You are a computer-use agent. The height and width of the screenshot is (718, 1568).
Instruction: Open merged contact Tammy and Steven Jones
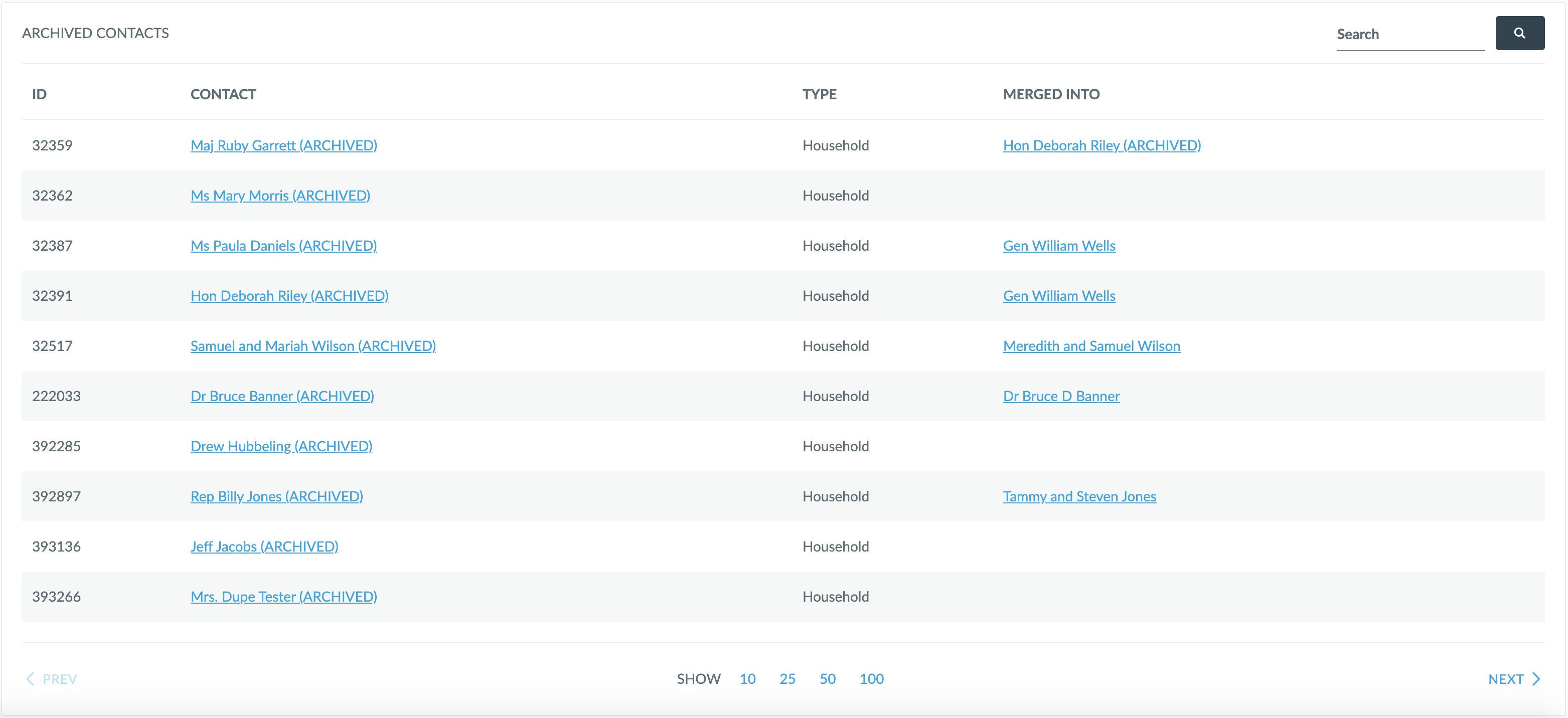coord(1079,496)
